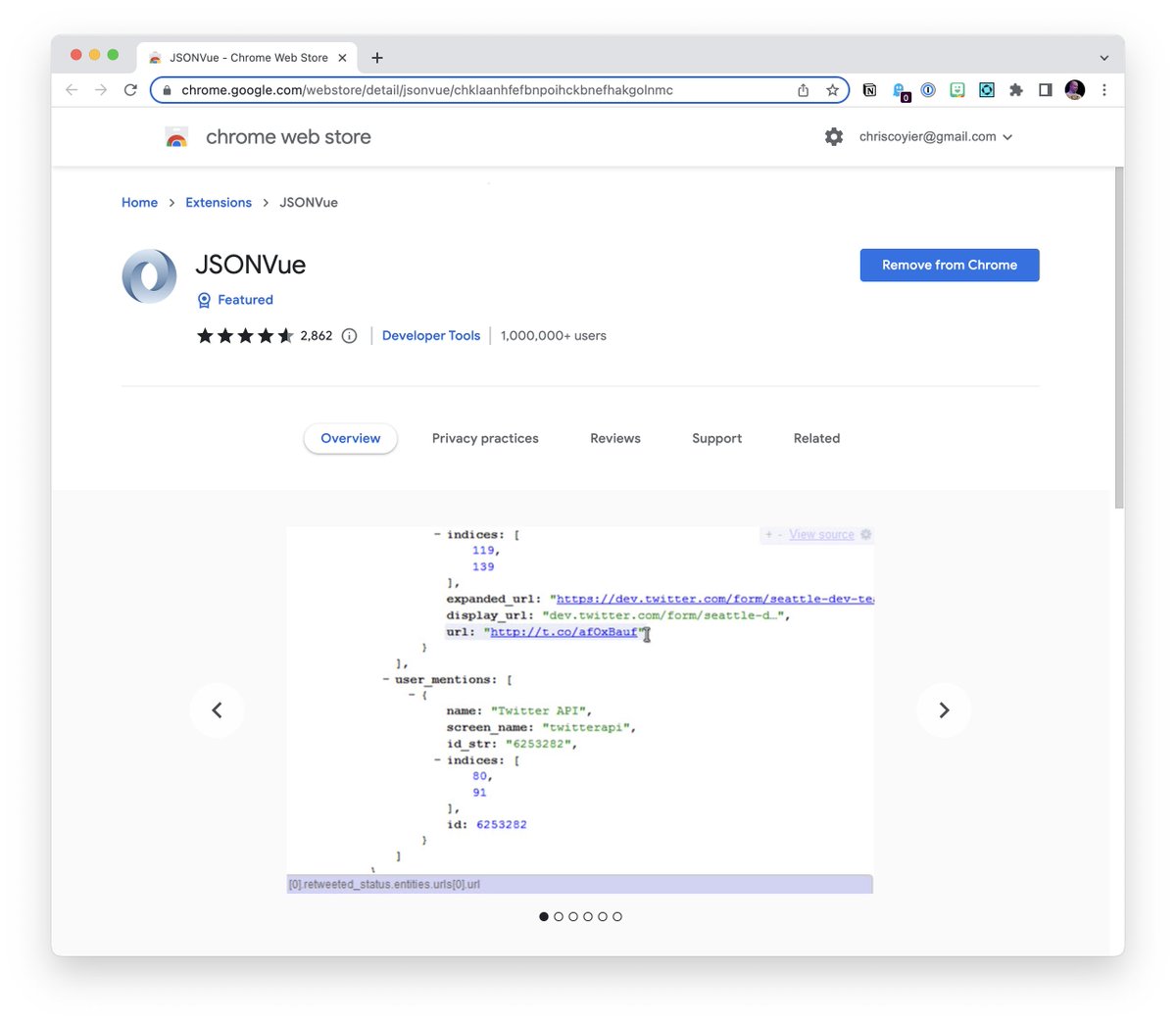Open the tab search chevron in title bar
Image resolution: width=1176 pixels, height=1024 pixels.
(1104, 58)
